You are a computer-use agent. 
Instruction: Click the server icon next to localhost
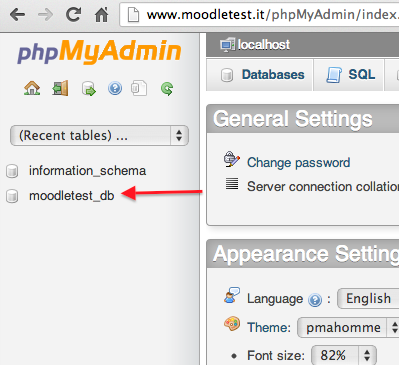point(227,45)
